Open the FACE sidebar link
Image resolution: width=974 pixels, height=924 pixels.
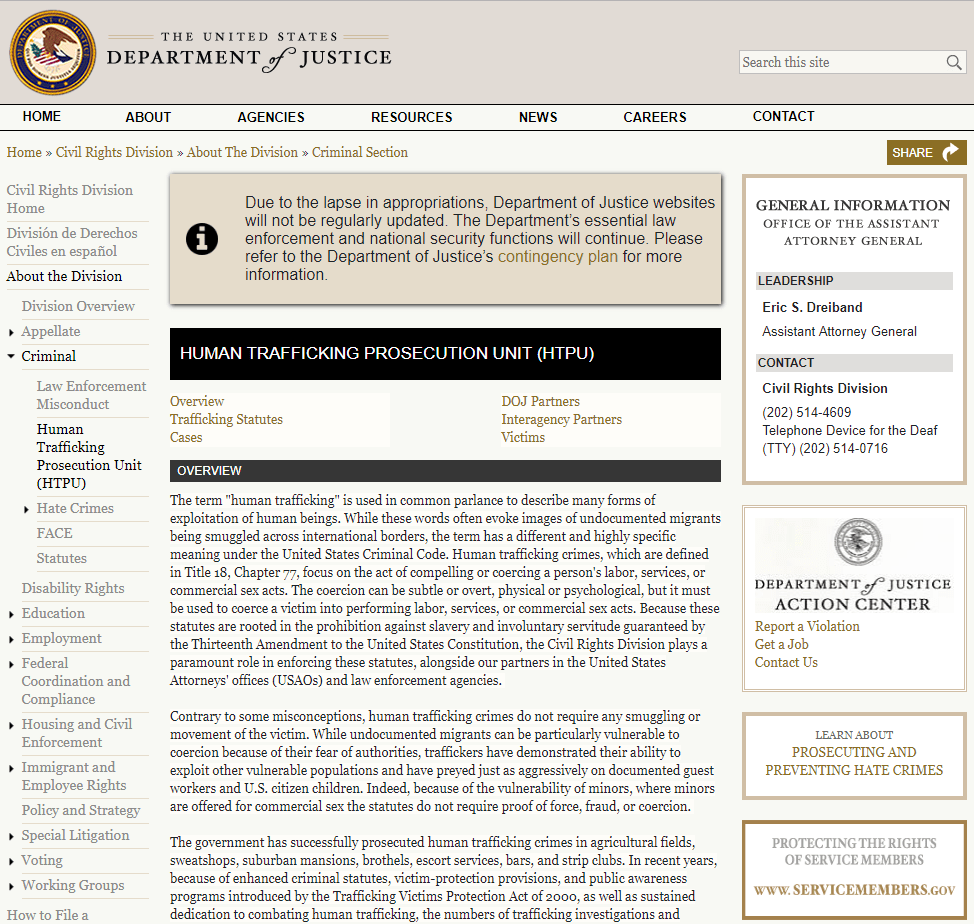pos(54,533)
